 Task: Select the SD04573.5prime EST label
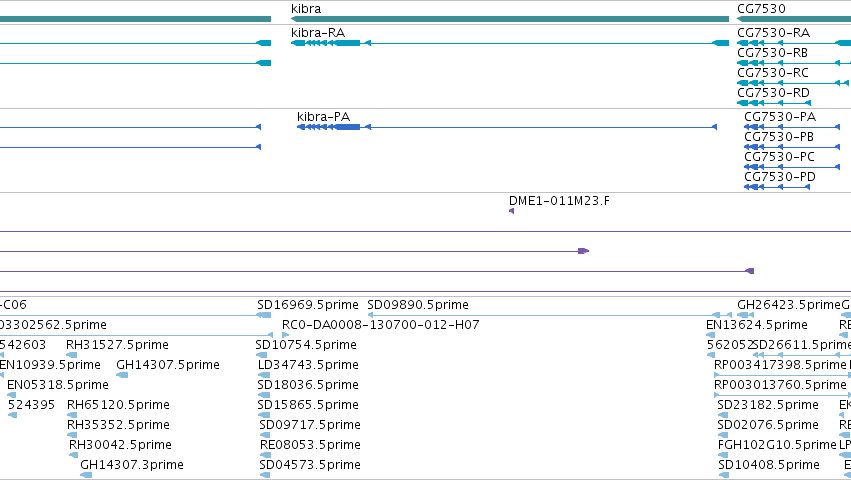point(309,465)
